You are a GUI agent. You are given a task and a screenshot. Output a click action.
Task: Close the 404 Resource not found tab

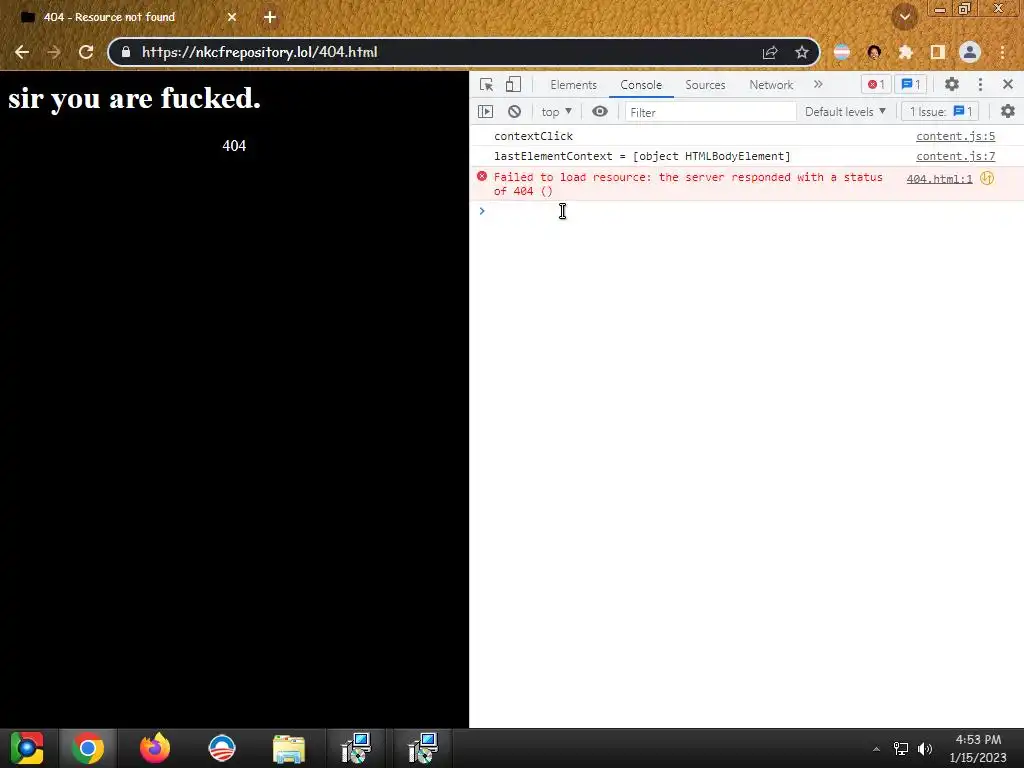point(232,17)
